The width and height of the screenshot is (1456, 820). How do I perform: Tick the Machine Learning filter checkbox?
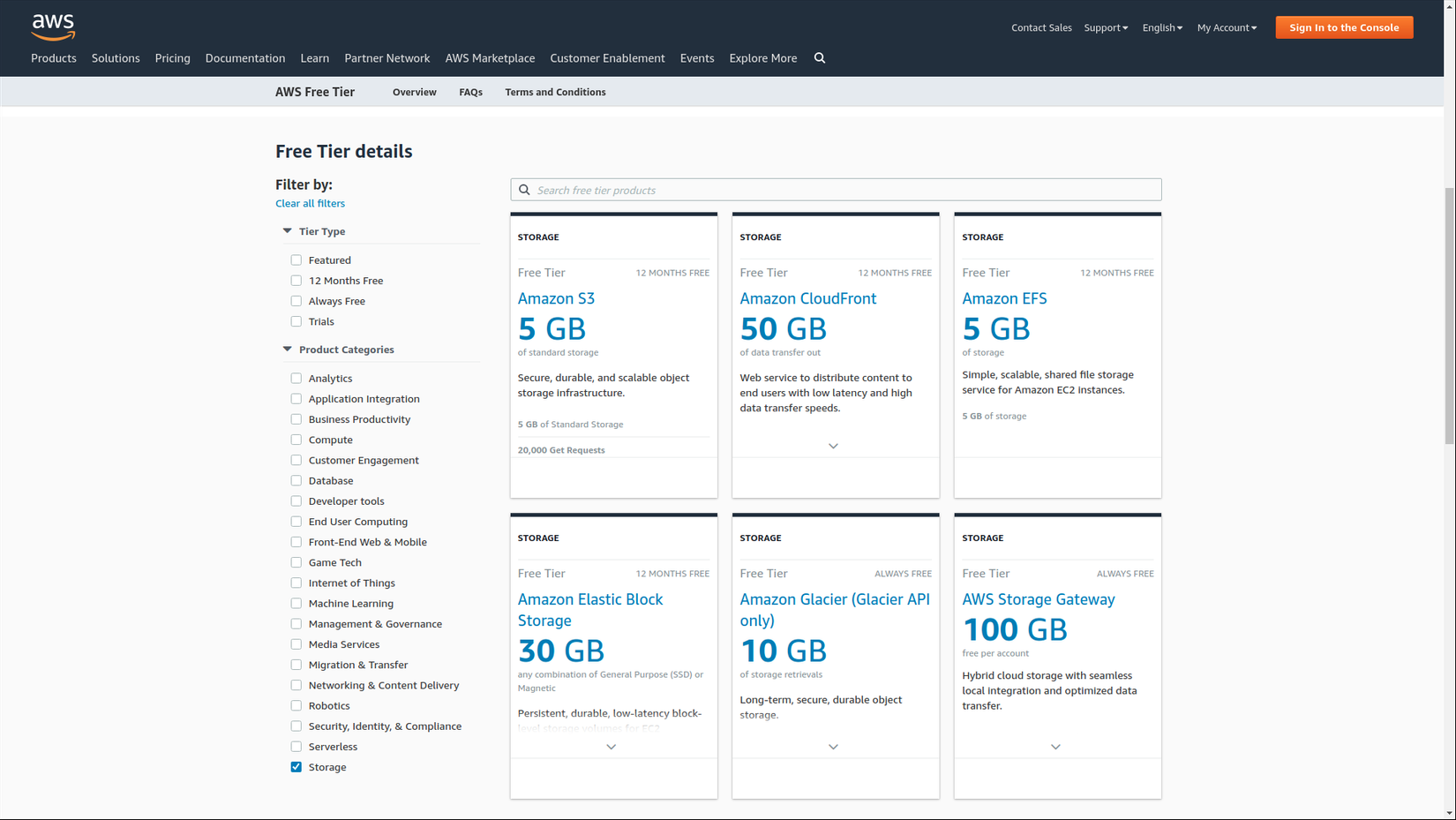point(296,604)
